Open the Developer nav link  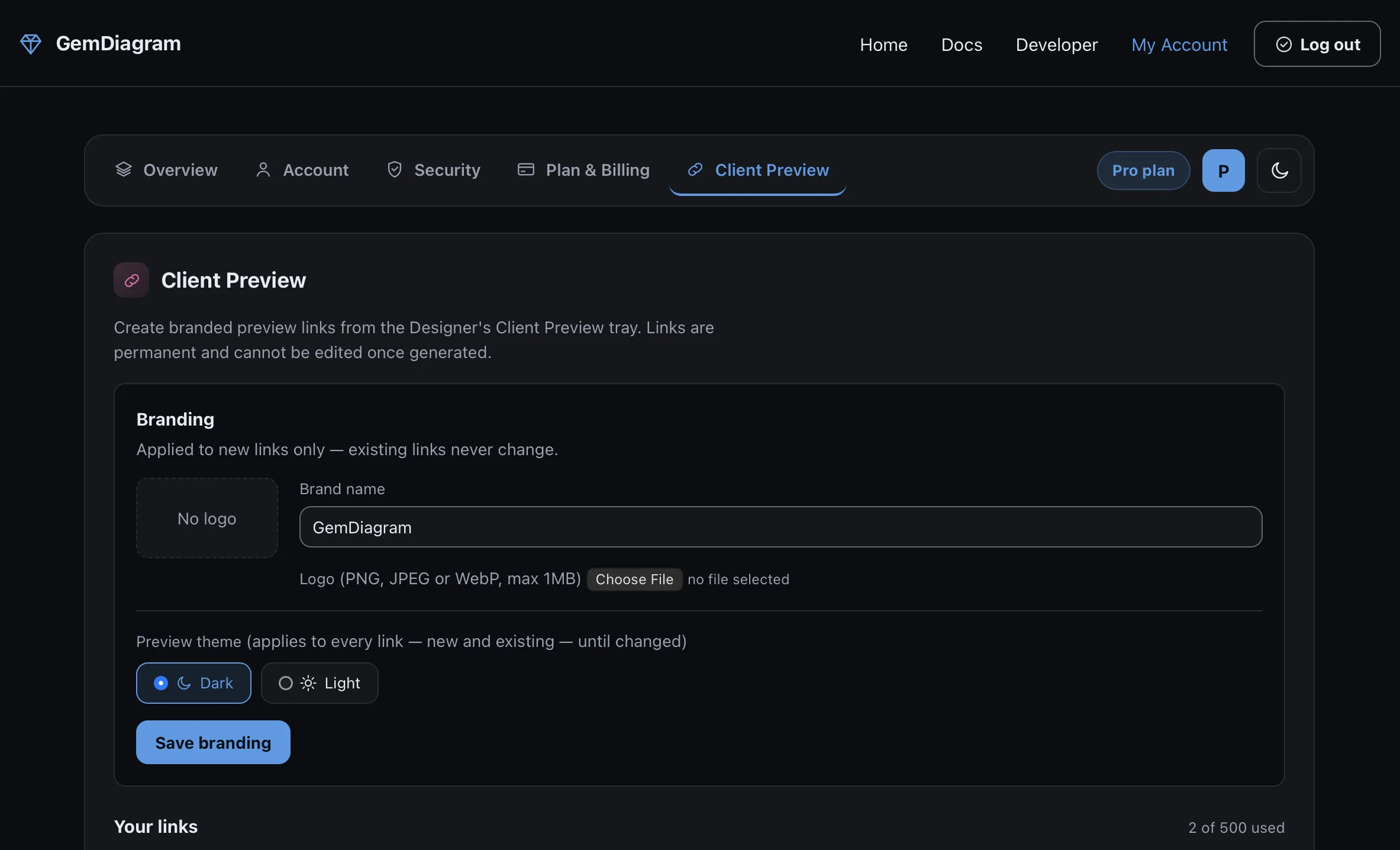1057,44
